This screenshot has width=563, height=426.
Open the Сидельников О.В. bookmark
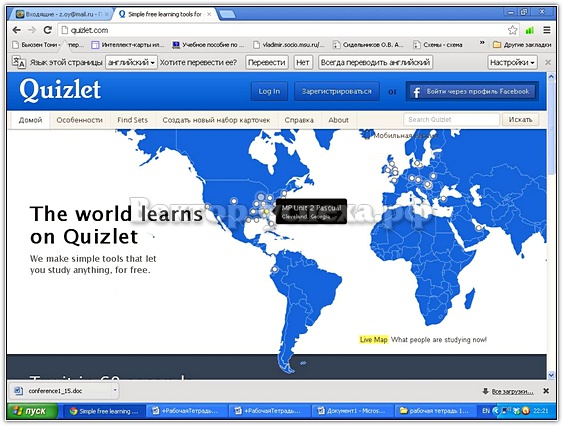[368, 45]
